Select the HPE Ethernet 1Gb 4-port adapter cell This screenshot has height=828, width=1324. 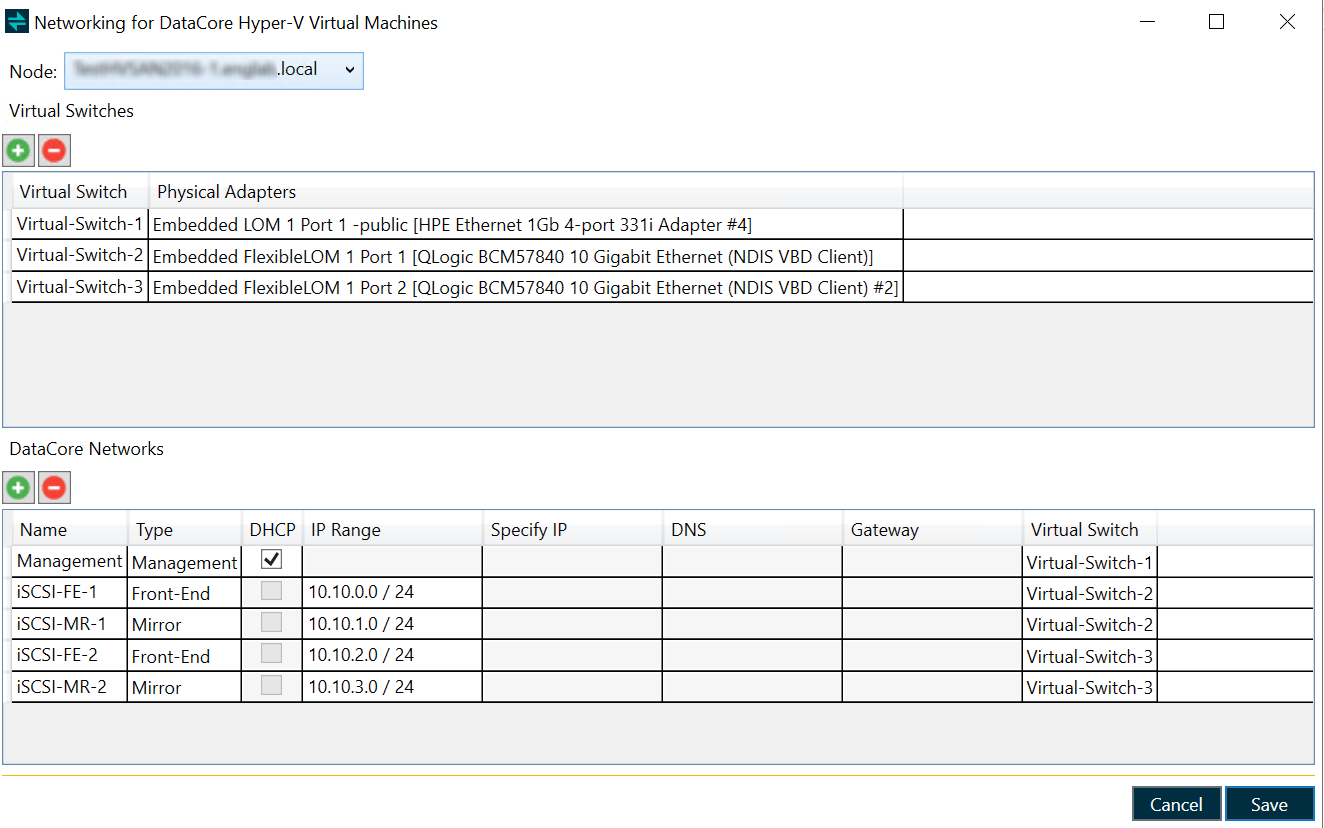(526, 224)
